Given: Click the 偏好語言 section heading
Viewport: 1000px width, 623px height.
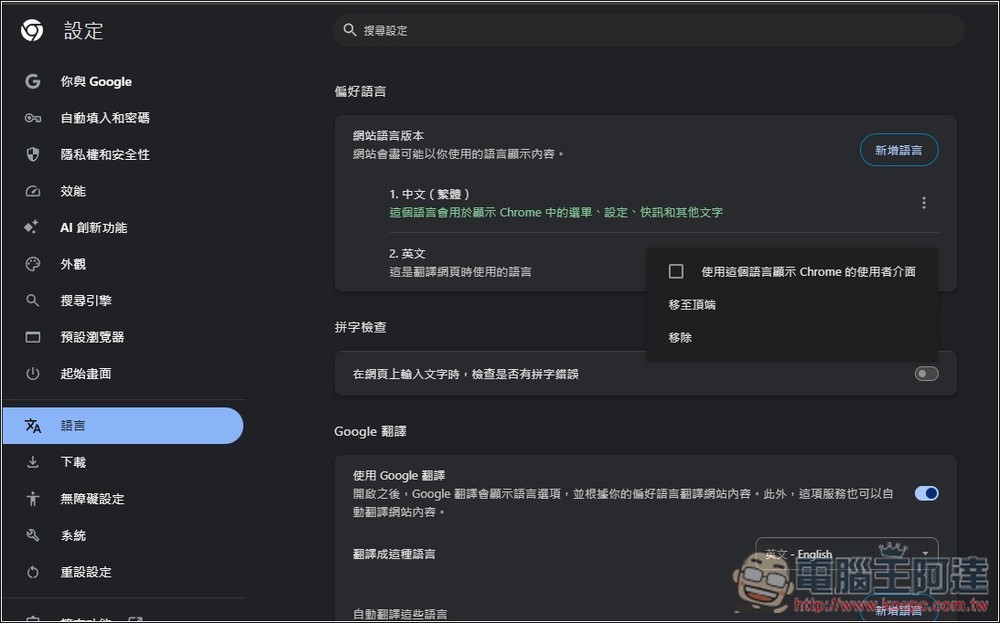Looking at the screenshot, I should [360, 91].
